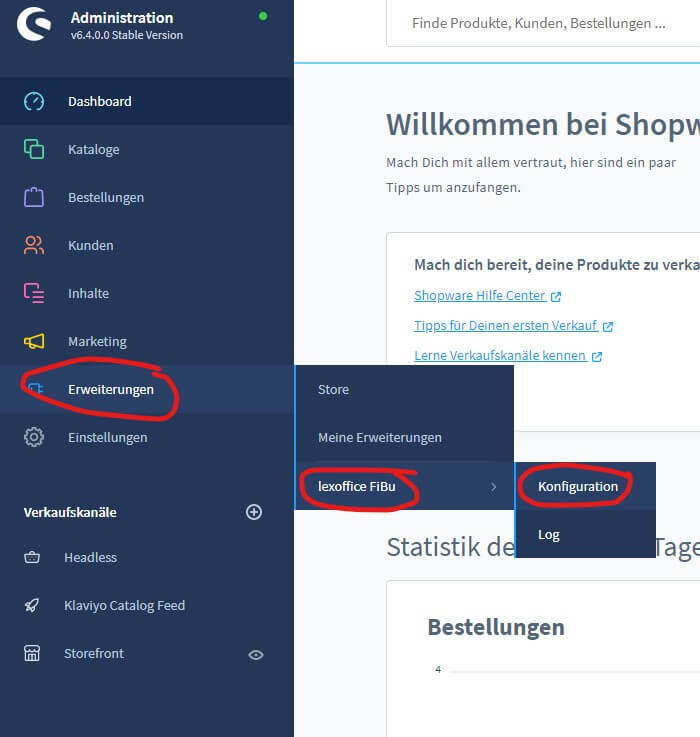
Task: Open Dashboard via its speedometer icon
Action: (x=34, y=102)
